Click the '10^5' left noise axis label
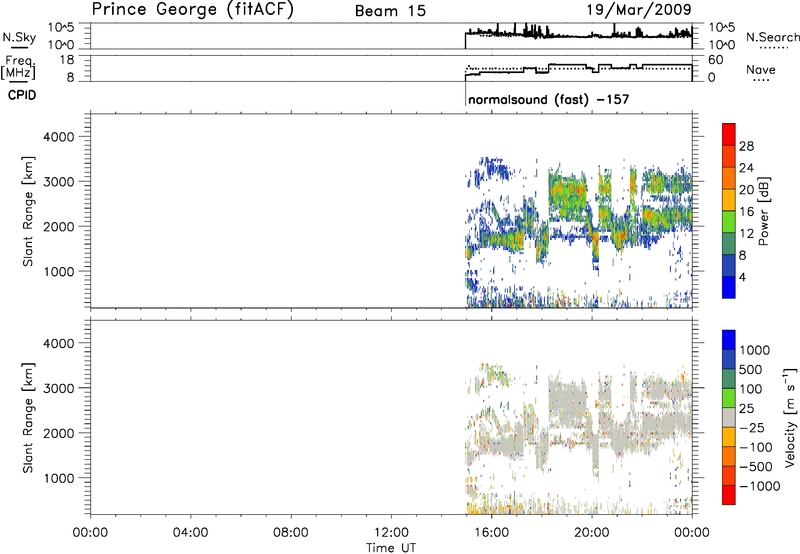This screenshot has height=554, width=800. click(61, 27)
